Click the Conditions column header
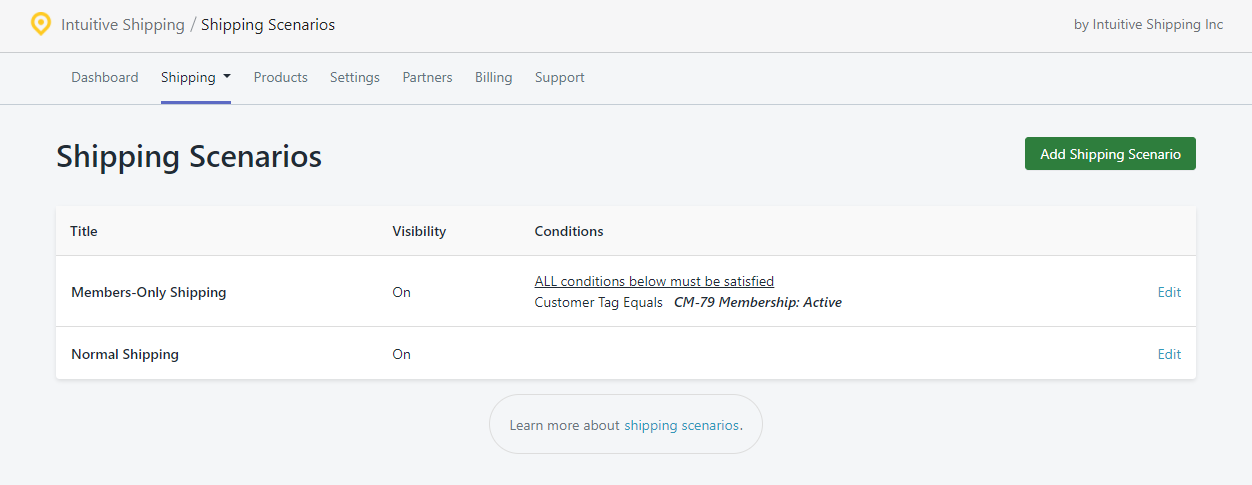1252x485 pixels. (569, 231)
